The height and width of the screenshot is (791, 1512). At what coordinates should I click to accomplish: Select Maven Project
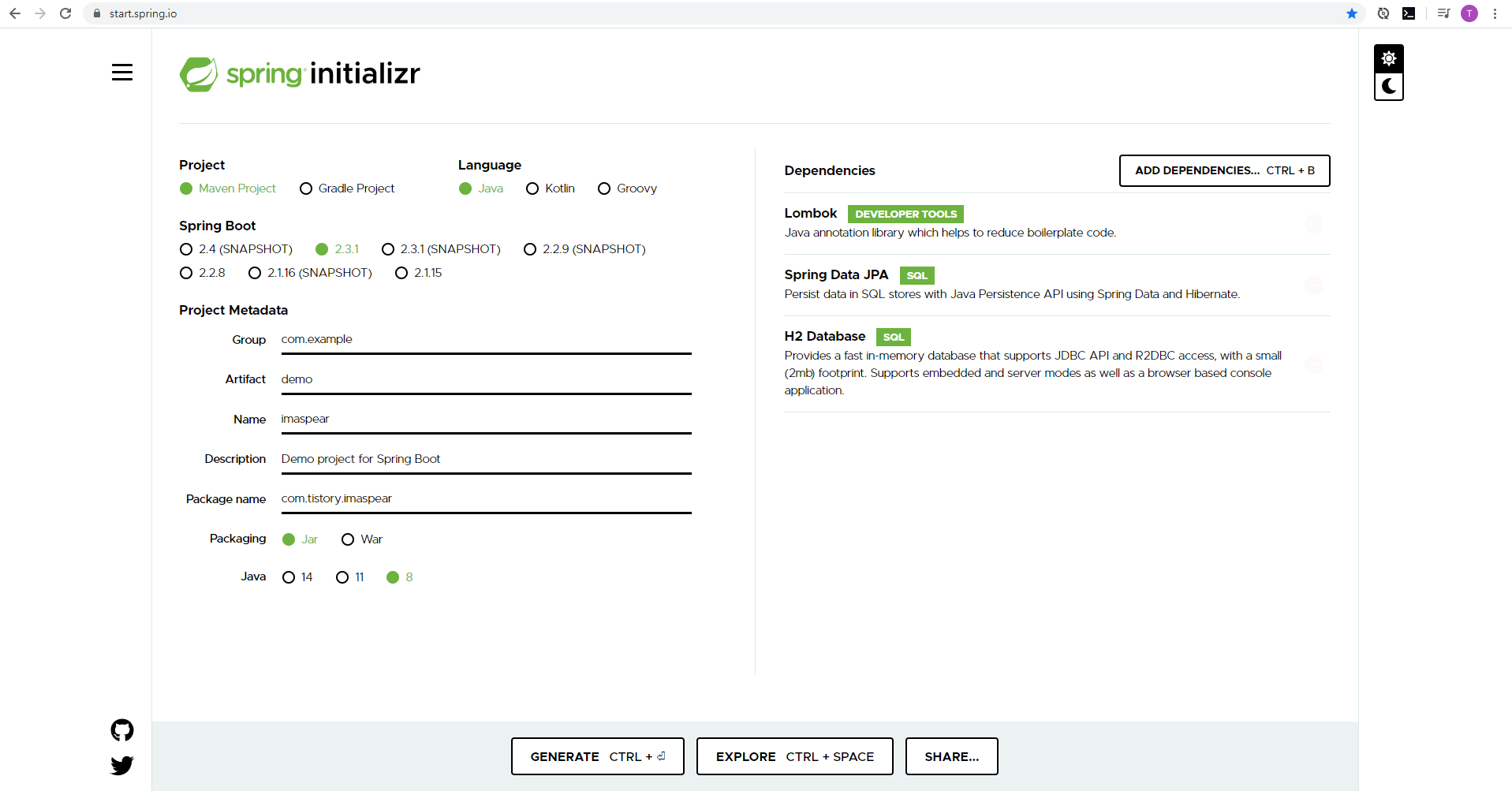[x=228, y=188]
